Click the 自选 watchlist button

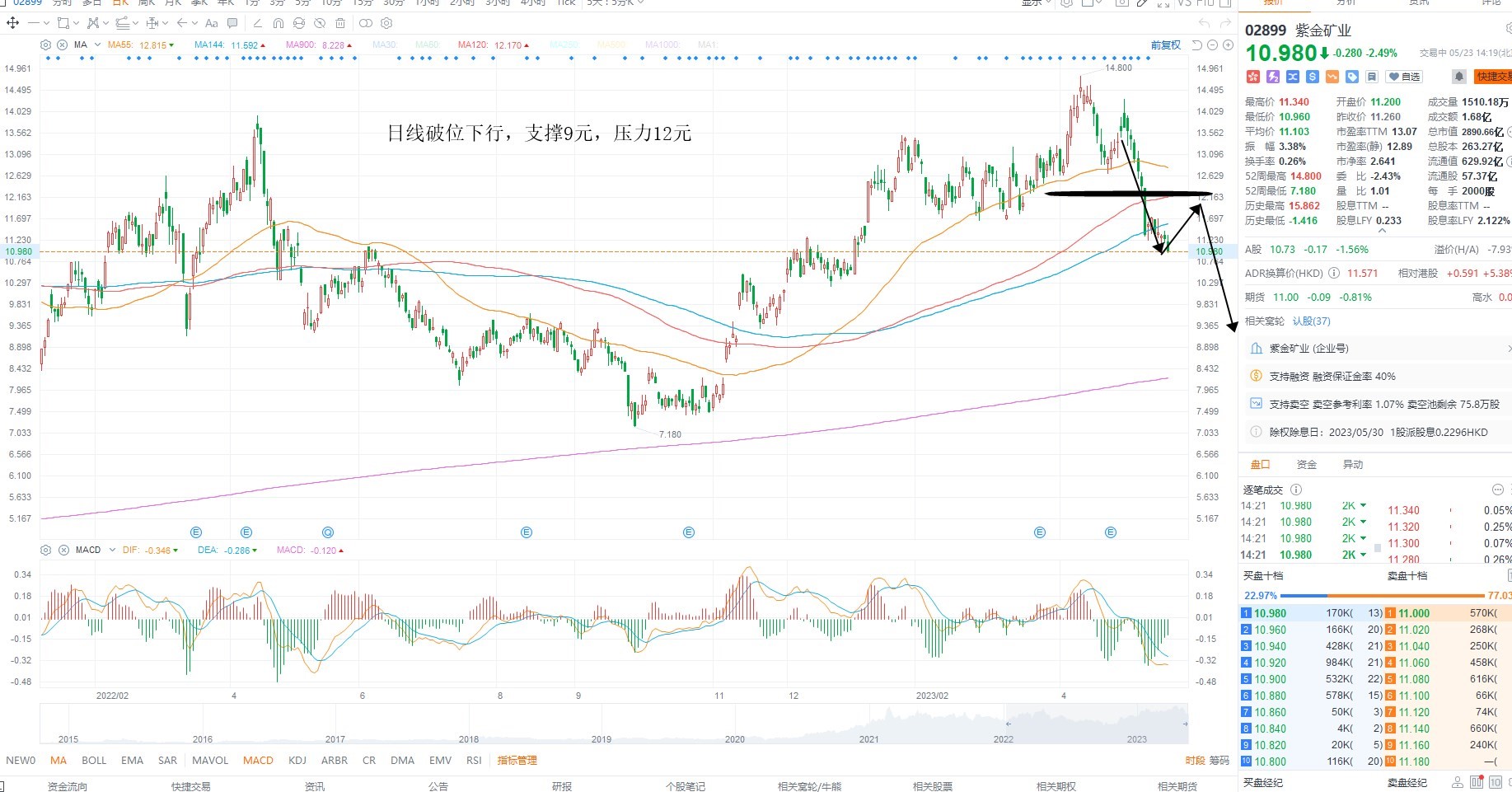pyautogui.click(x=1404, y=77)
